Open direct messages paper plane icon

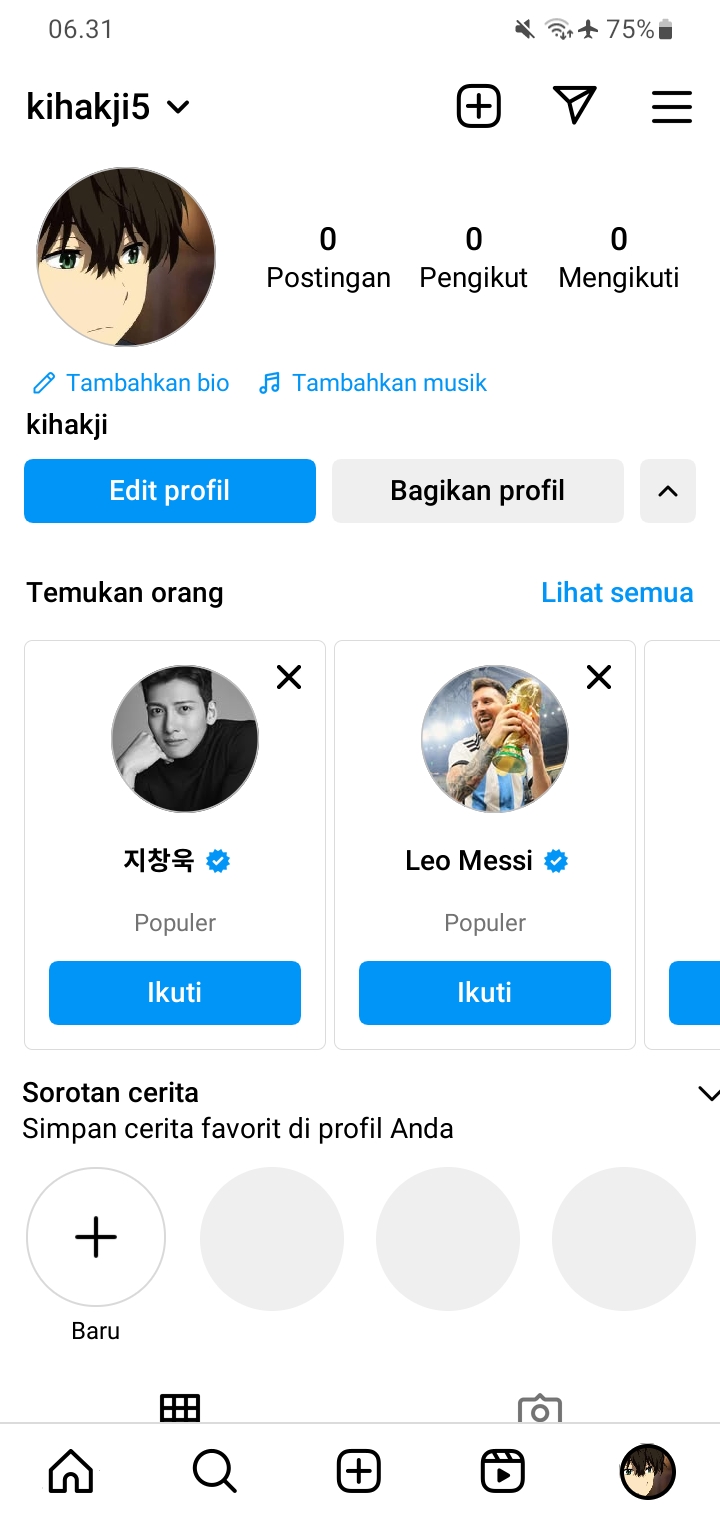574,105
